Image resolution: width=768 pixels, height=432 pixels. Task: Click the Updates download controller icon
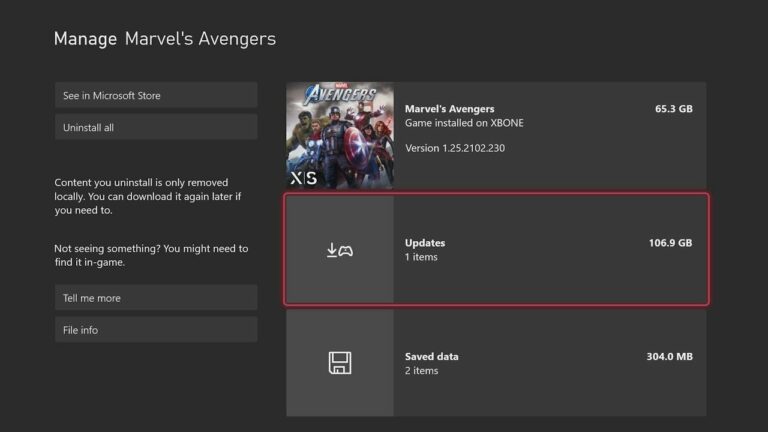[339, 250]
